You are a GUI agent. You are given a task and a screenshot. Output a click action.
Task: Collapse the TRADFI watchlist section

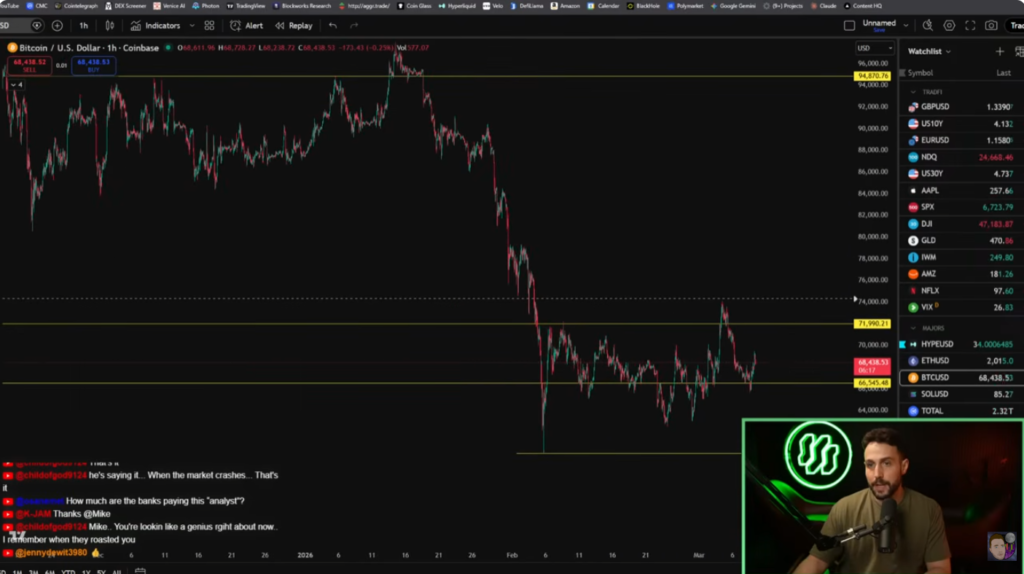click(913, 92)
